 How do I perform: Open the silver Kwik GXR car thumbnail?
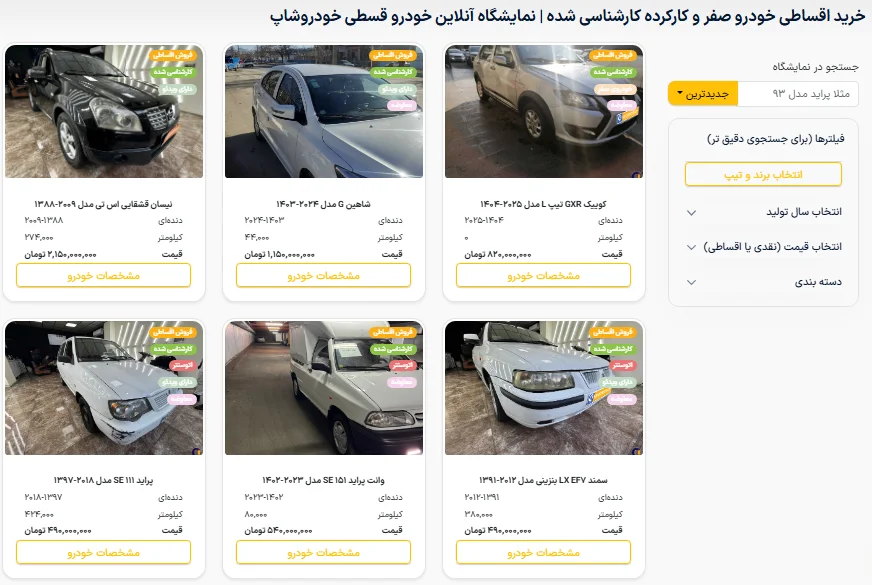[543, 111]
